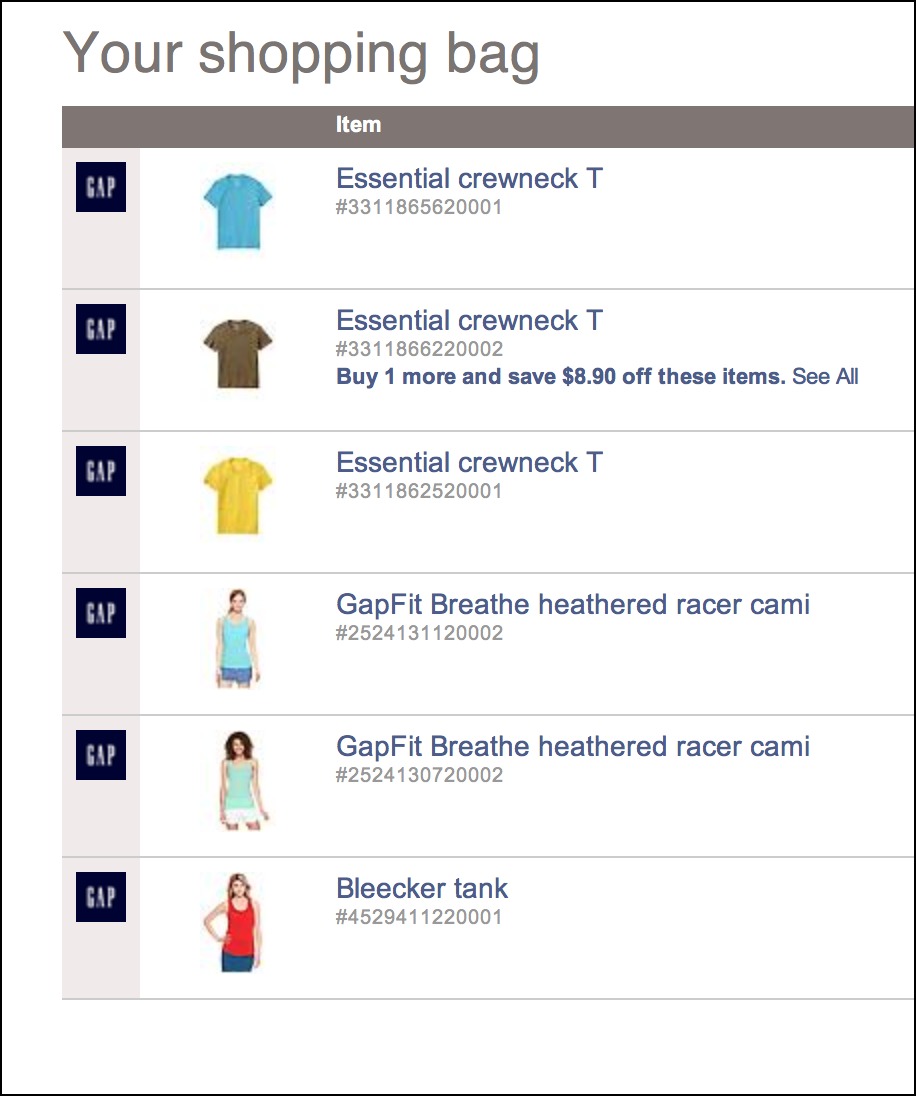916x1096 pixels.
Task: Open the Bleecker tank product link
Action: click(421, 889)
